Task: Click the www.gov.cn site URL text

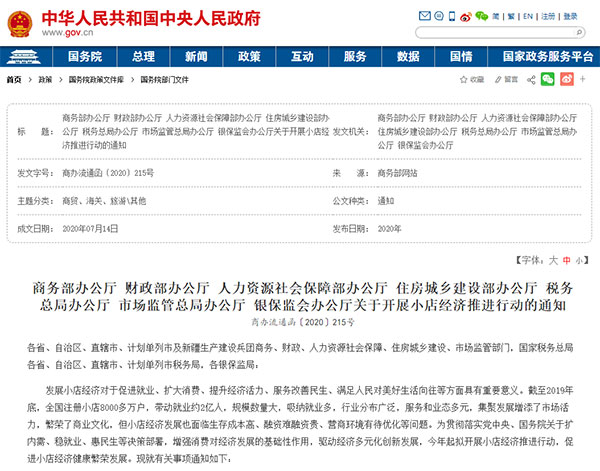Action: (67, 33)
